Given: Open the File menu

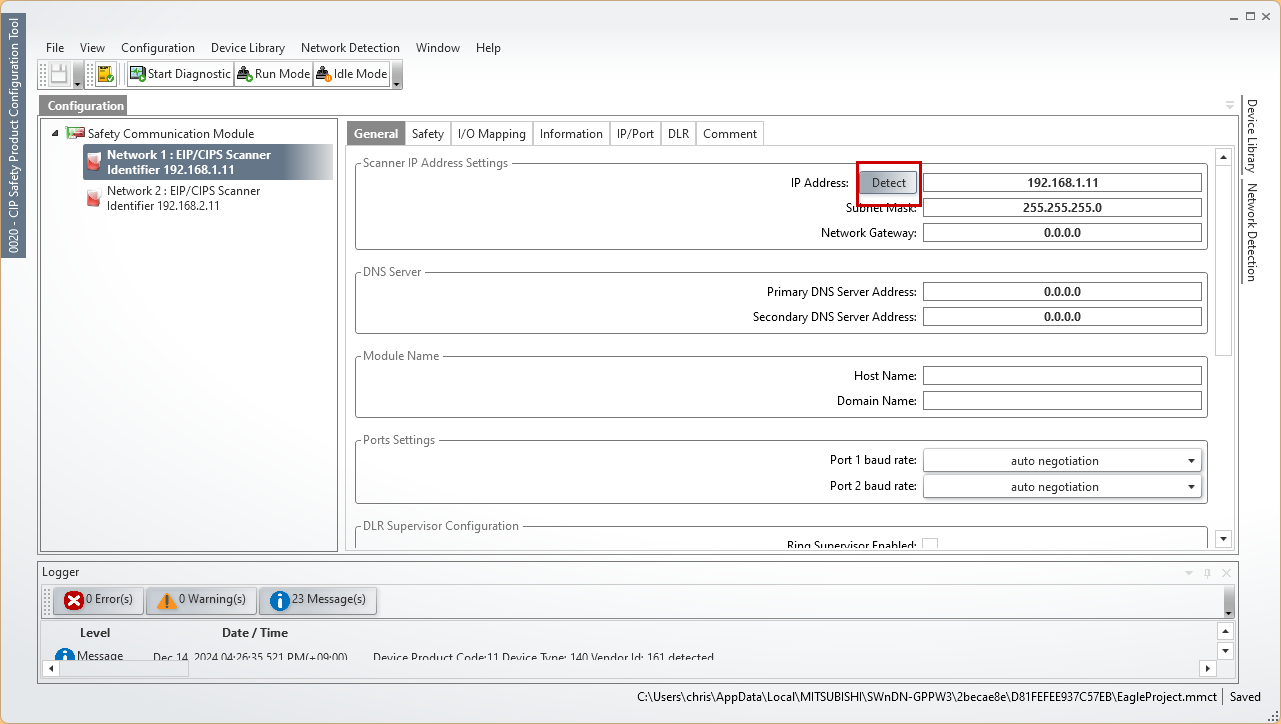Looking at the screenshot, I should coord(55,47).
